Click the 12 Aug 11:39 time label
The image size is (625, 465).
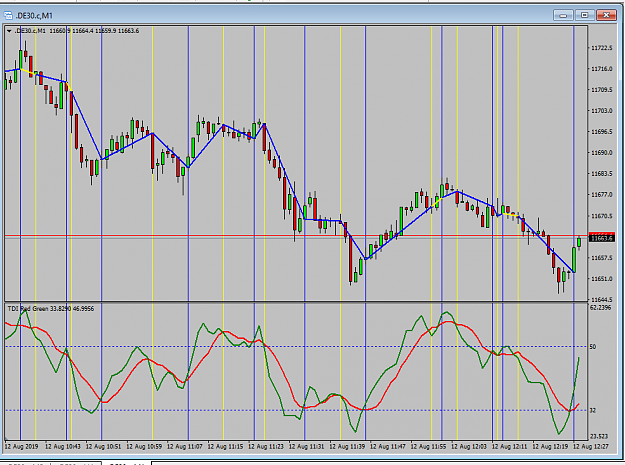pos(348,447)
